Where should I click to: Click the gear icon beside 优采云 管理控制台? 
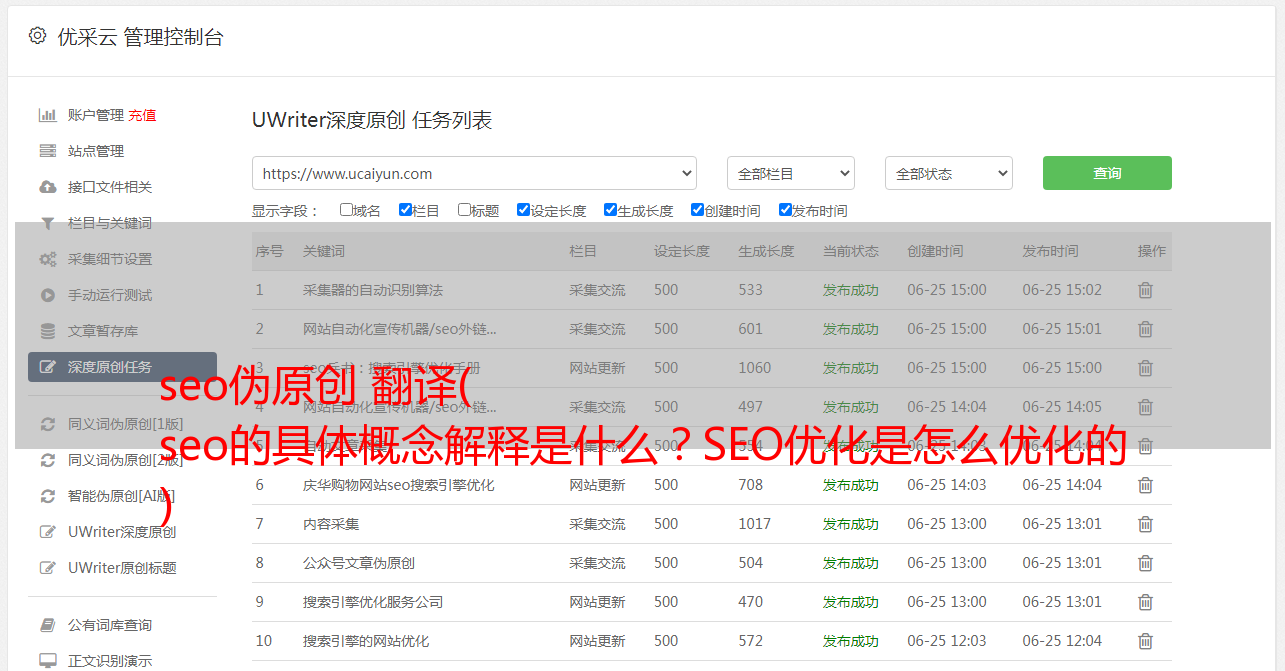point(37,36)
